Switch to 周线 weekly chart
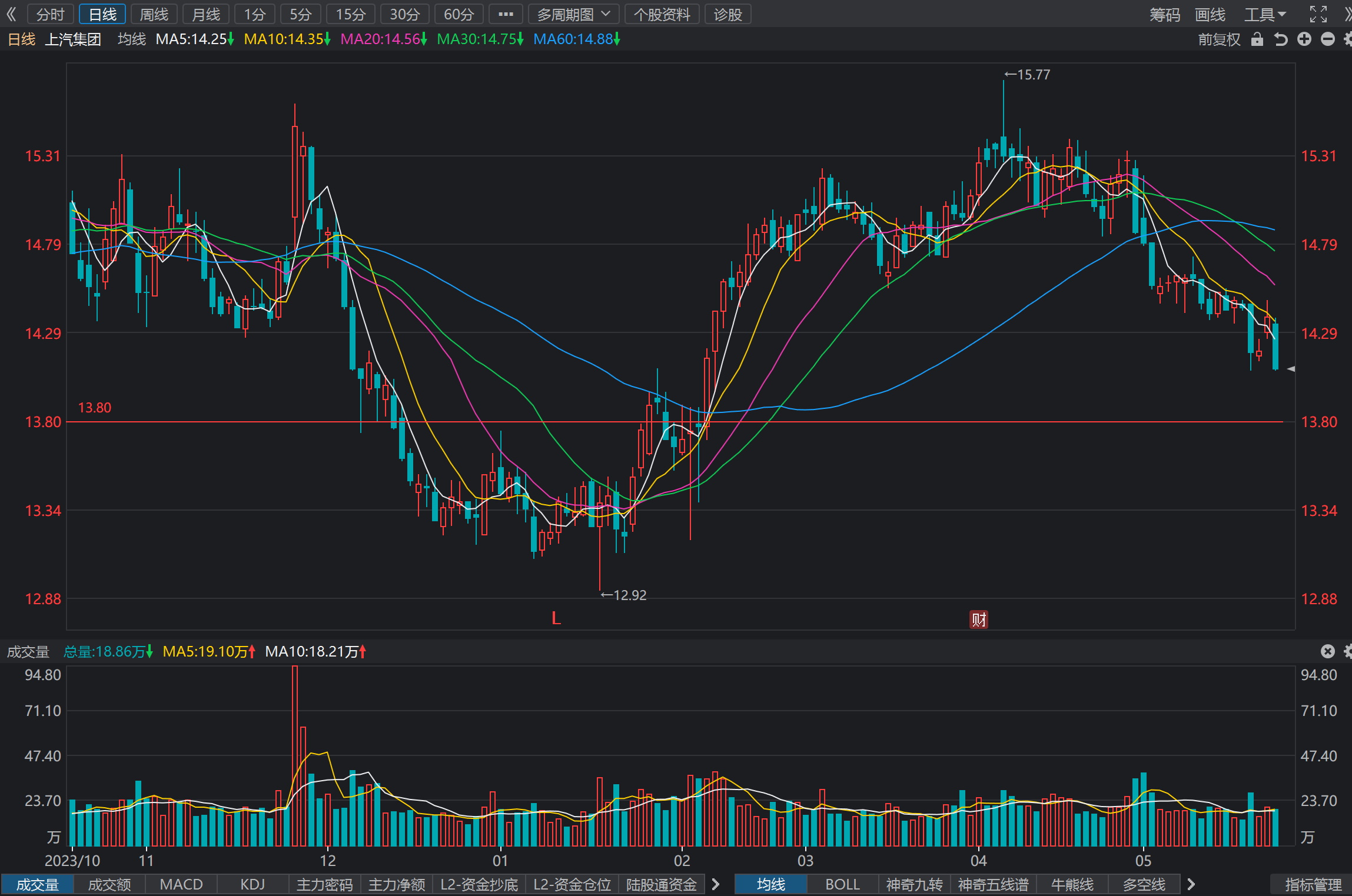Image resolution: width=1352 pixels, height=896 pixels. tap(154, 14)
